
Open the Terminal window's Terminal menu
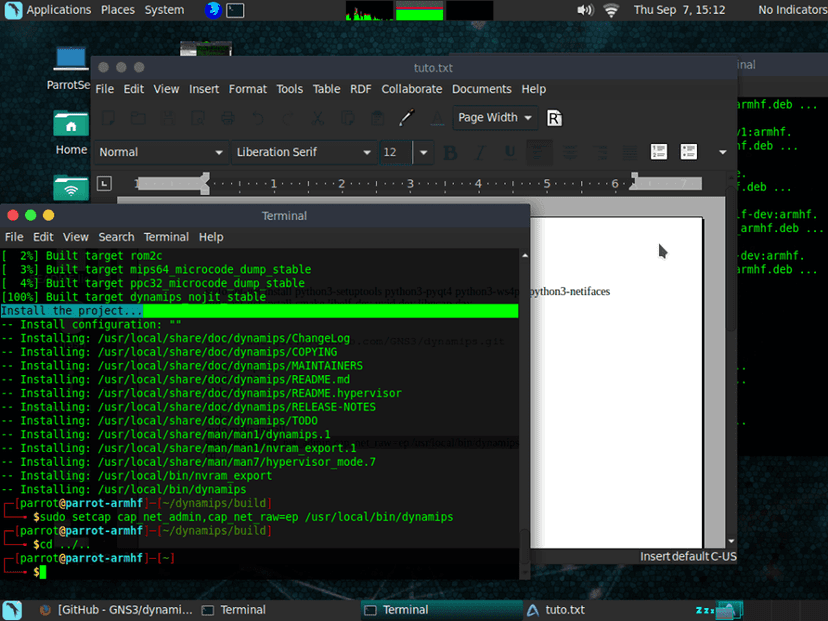pos(166,237)
